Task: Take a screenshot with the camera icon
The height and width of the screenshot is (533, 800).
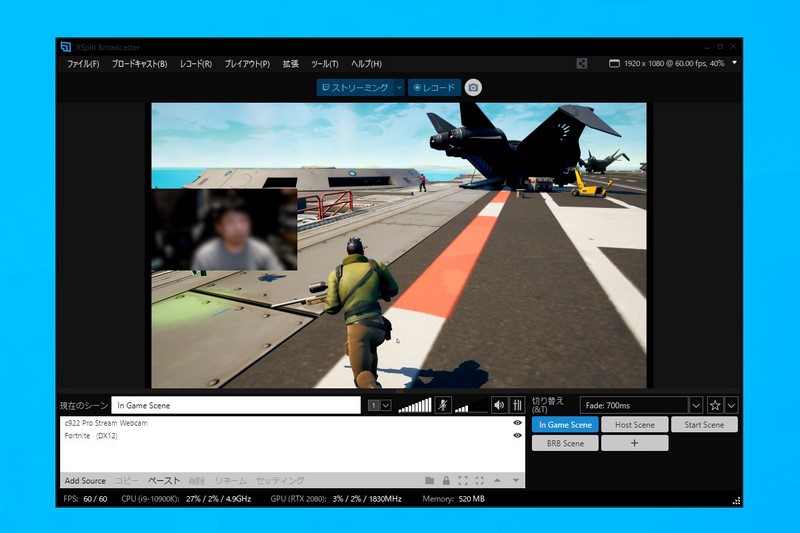Action: pos(473,88)
